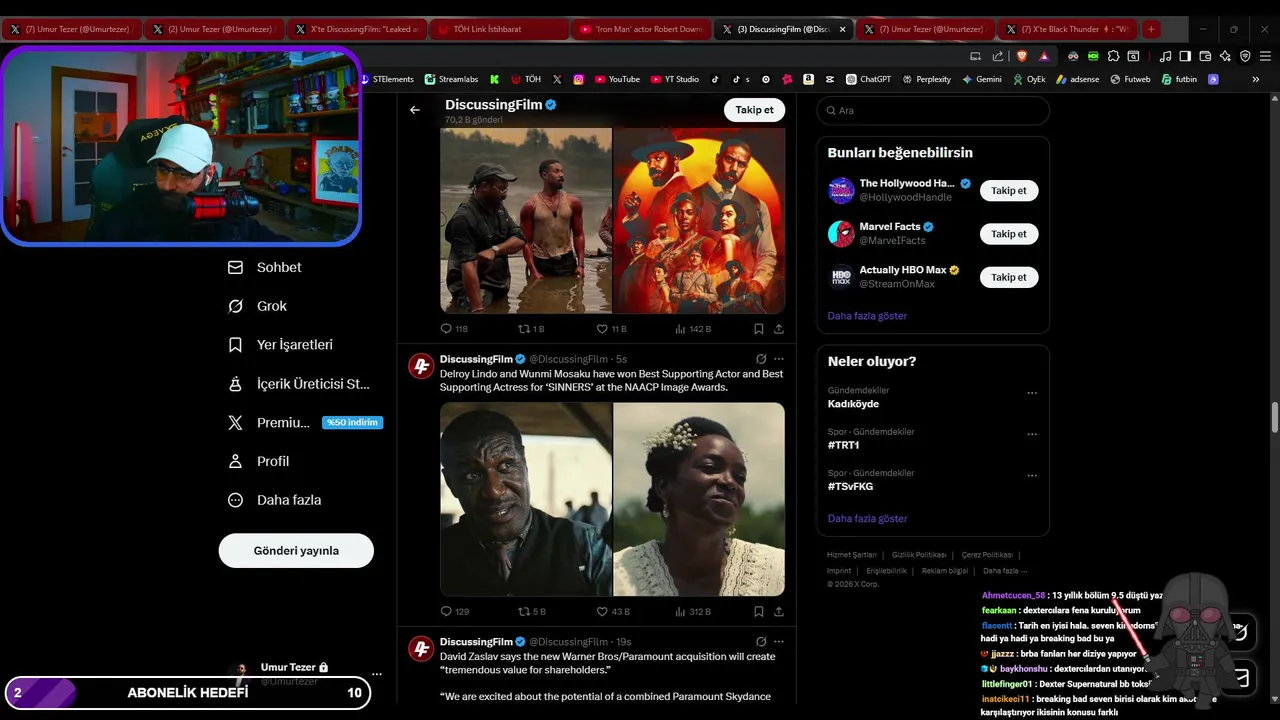Click Grok icon on Delroy Lindo post

point(761,359)
